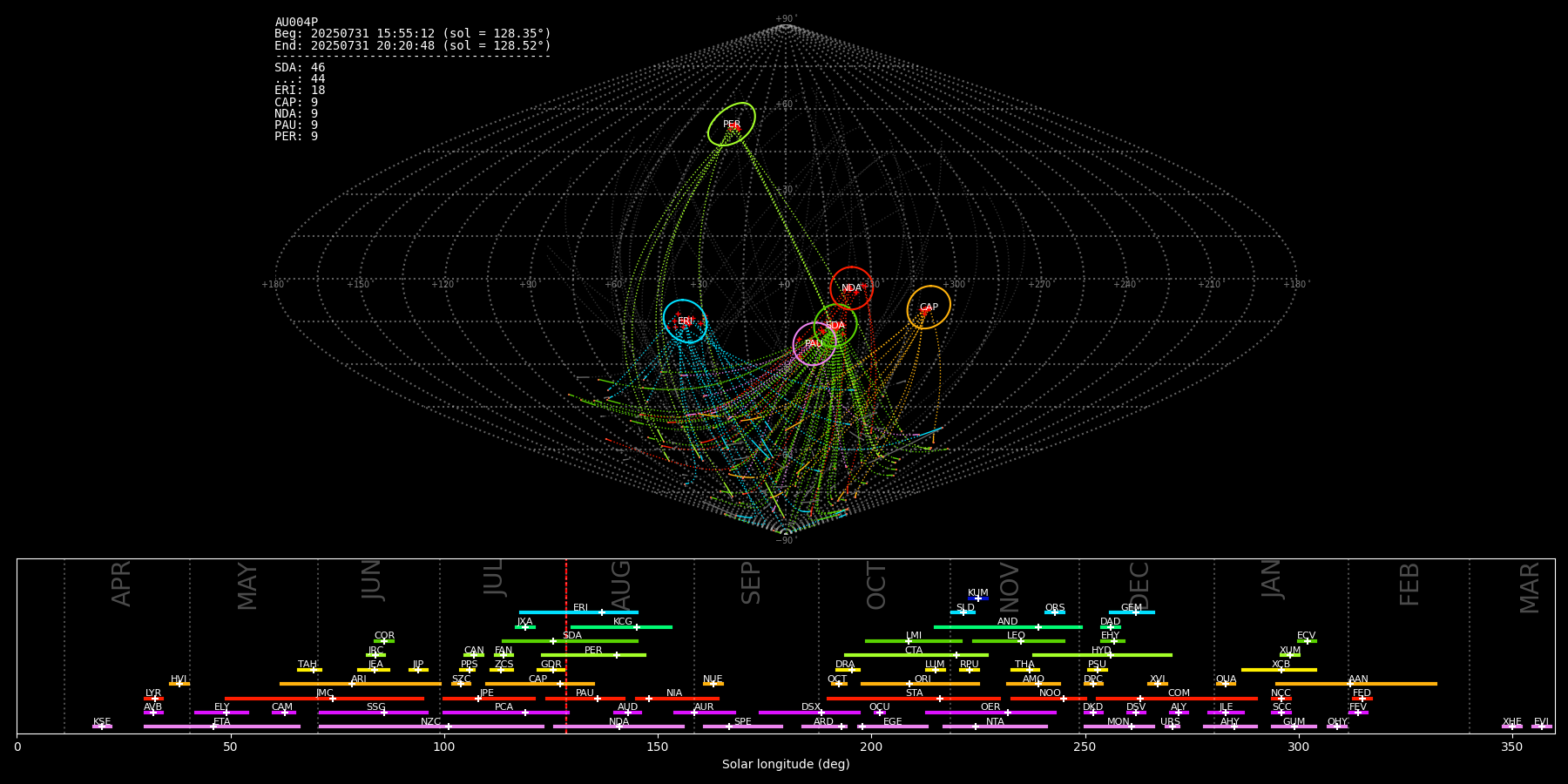Viewport: 1568px width, 784px height.
Task: Select the TAH shower bar
Action: click(x=309, y=670)
